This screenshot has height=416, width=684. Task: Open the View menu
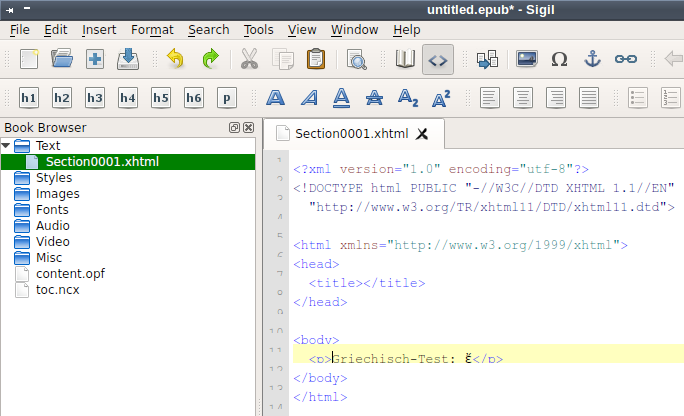(302, 30)
